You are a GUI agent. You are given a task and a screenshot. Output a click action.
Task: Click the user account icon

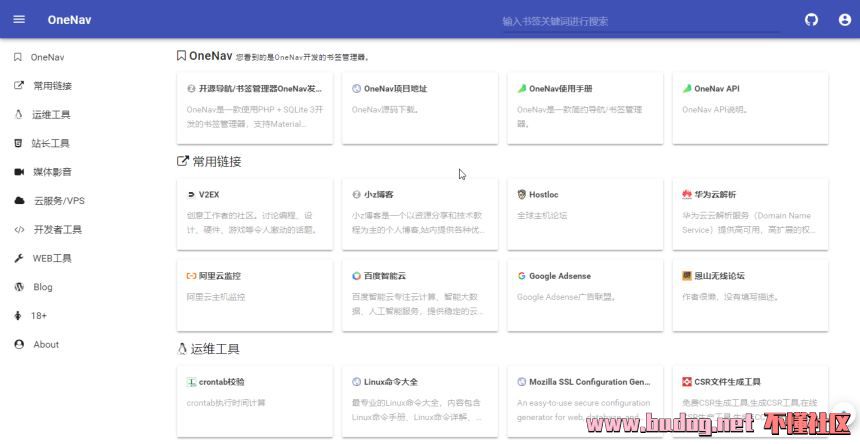[x=844, y=20]
